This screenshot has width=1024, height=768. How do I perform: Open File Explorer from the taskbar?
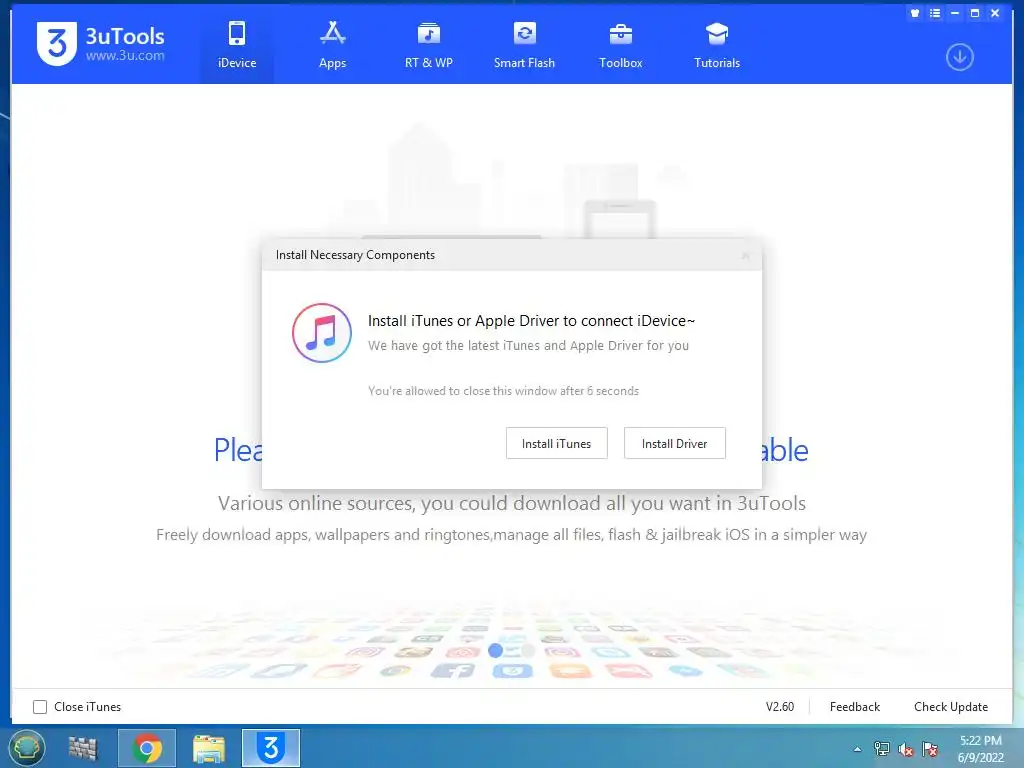pyautogui.click(x=208, y=748)
